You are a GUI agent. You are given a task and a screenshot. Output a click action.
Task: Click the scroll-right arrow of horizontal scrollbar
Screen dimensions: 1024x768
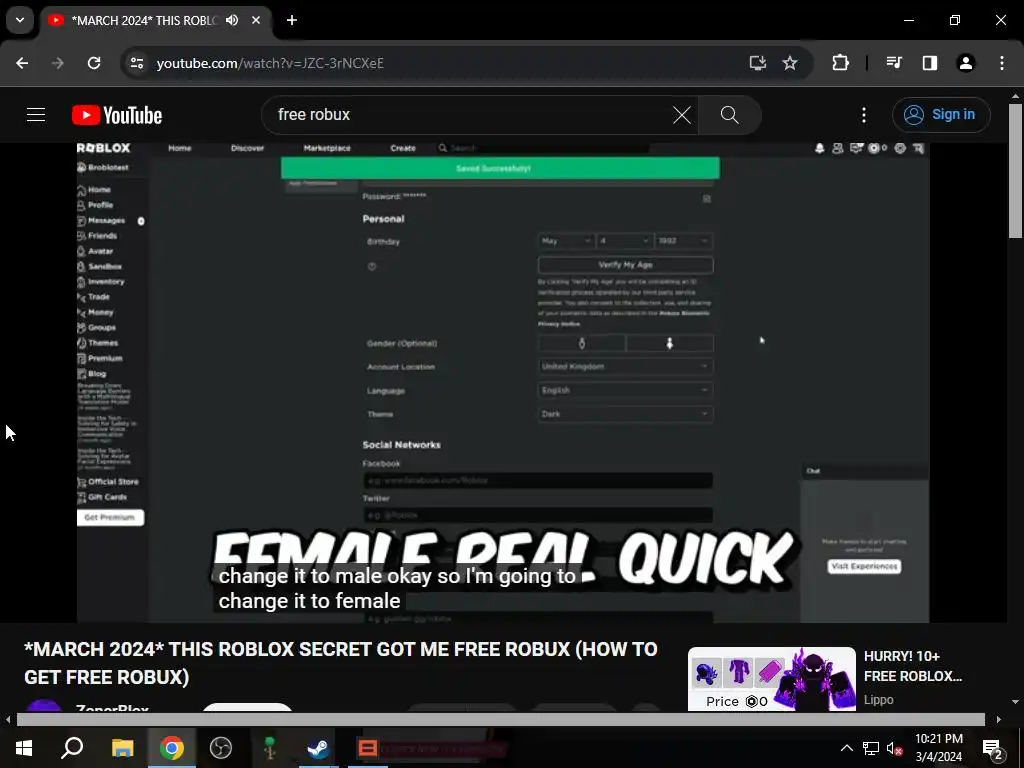[999, 720]
